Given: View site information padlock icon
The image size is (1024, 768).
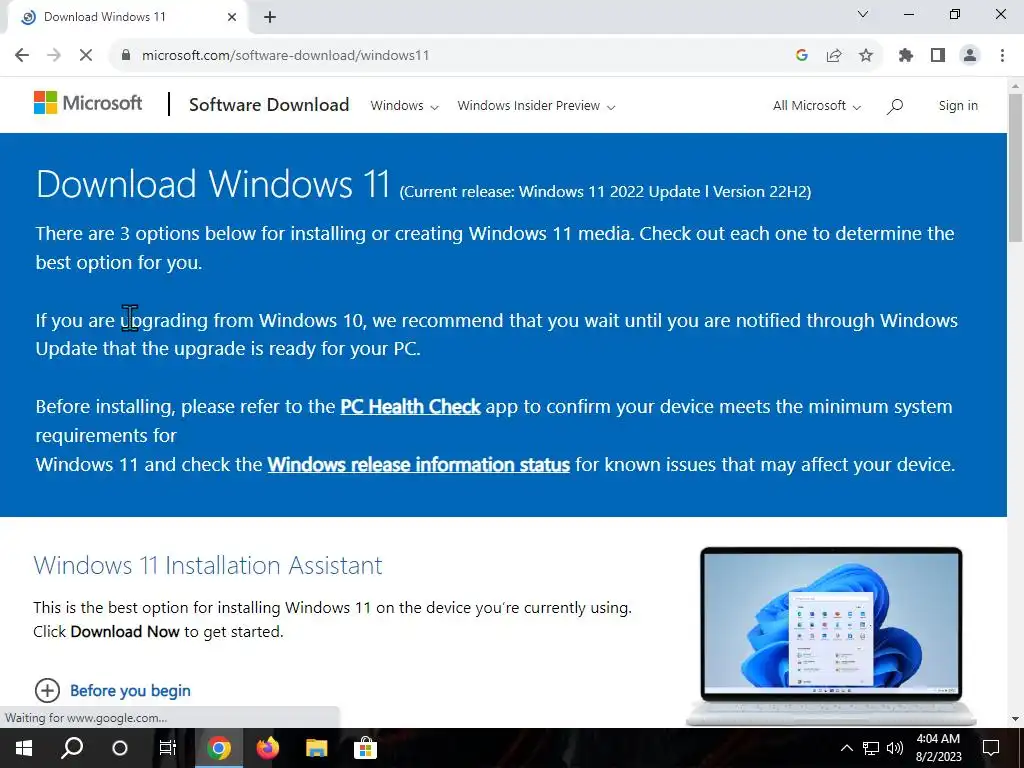Looking at the screenshot, I should coord(126,56).
